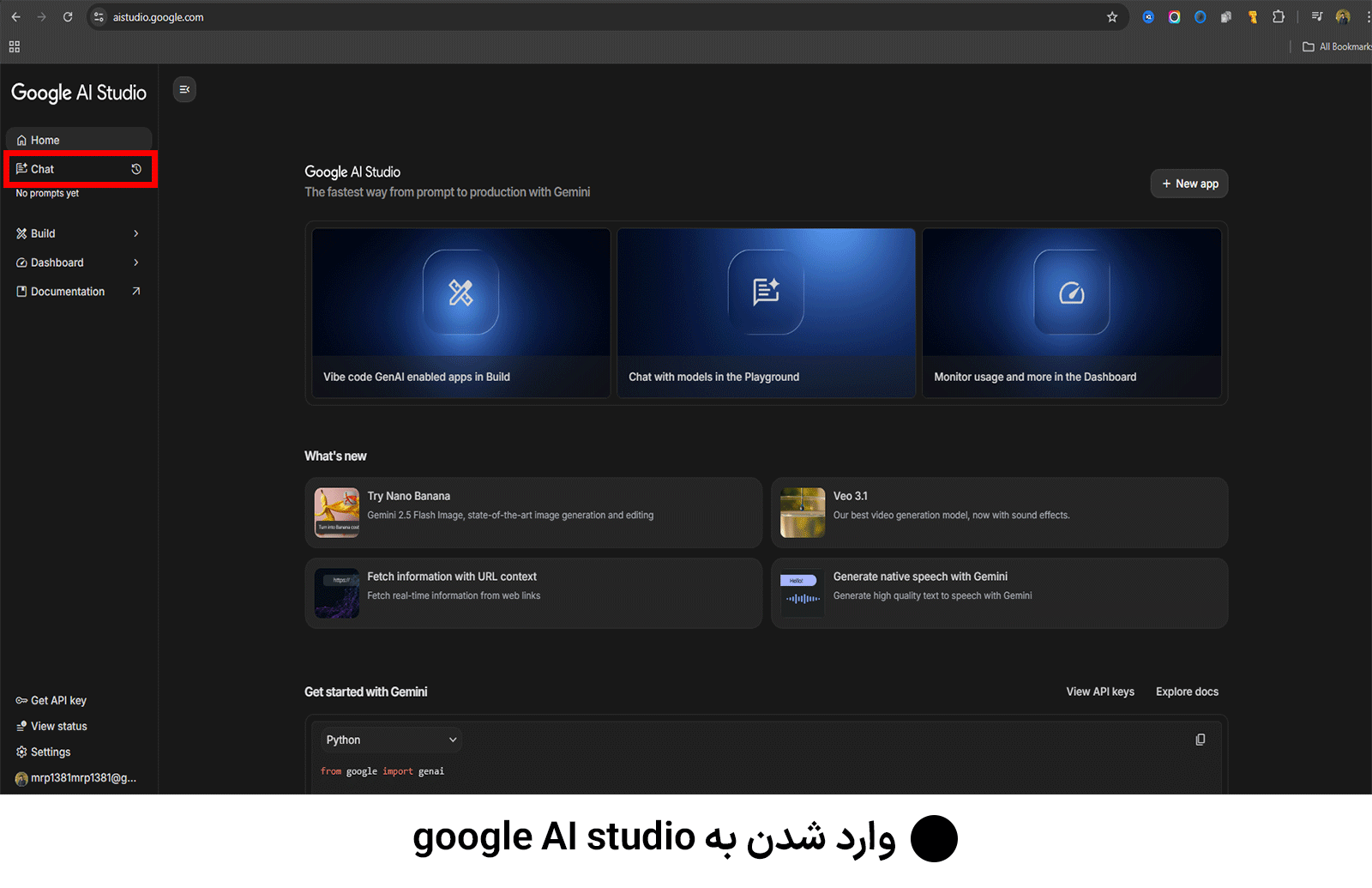Open the View API keys link
This screenshot has height=888, width=1372.
(1099, 692)
